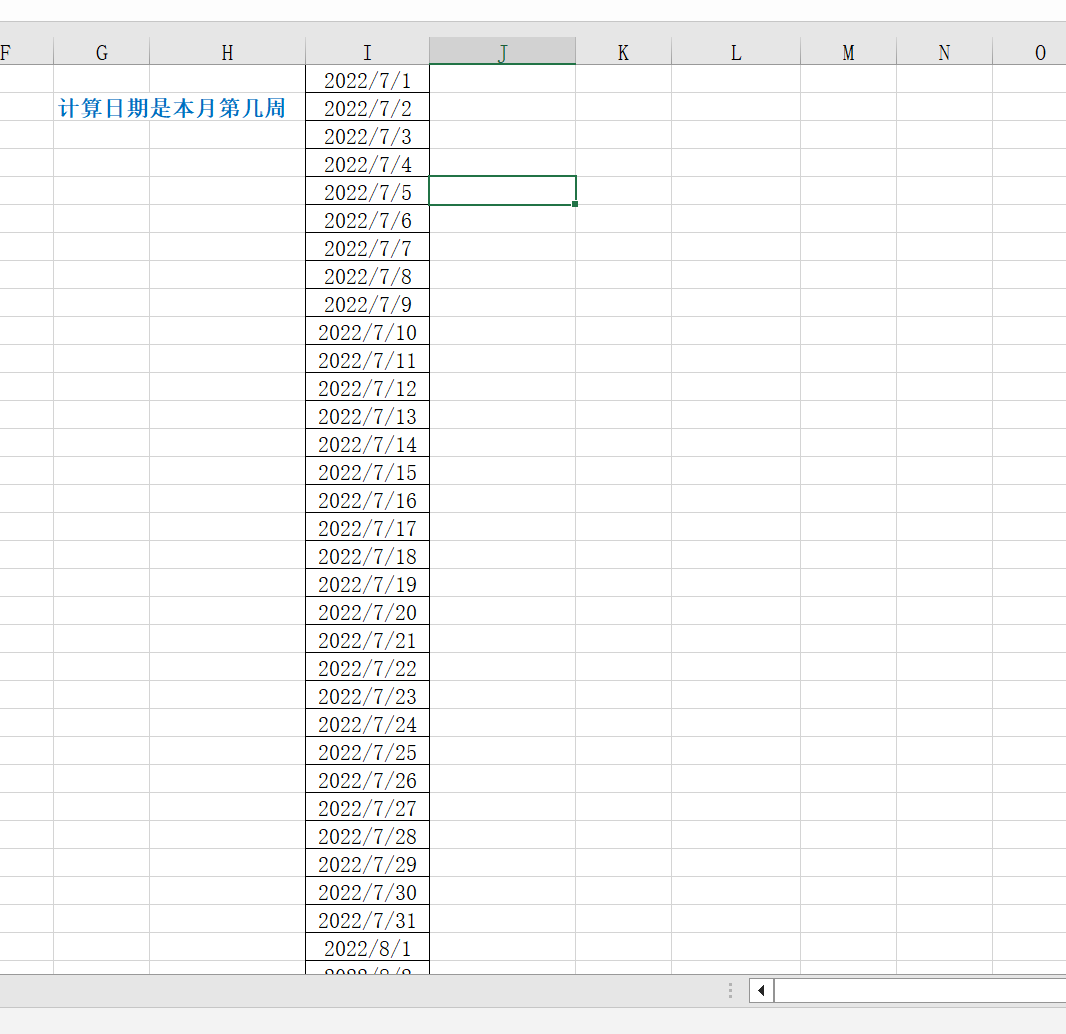The height and width of the screenshot is (1034, 1066).
Task: Select cell containing 2022/7/5
Action: 367,191
